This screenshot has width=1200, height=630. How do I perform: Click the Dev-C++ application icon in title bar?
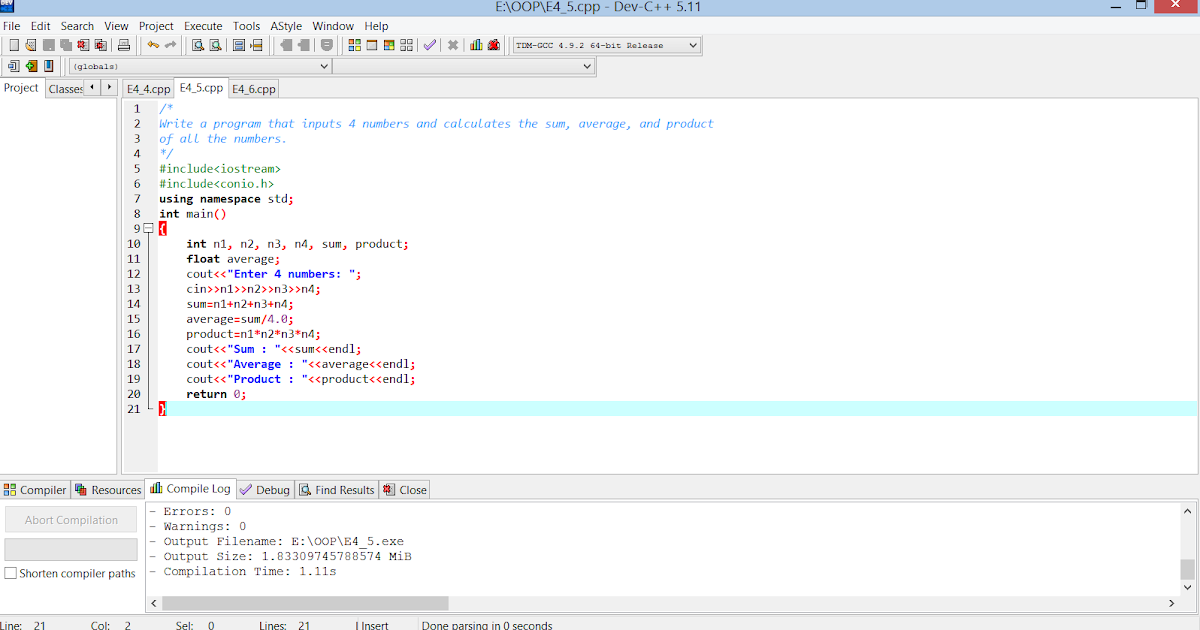(x=7, y=6)
